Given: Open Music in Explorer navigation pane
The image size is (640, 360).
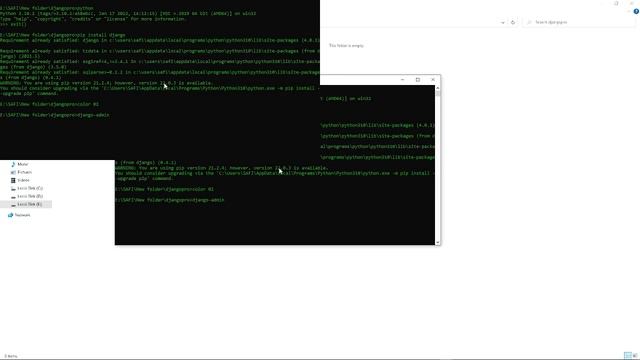Looking at the screenshot, I should pos(23,164).
